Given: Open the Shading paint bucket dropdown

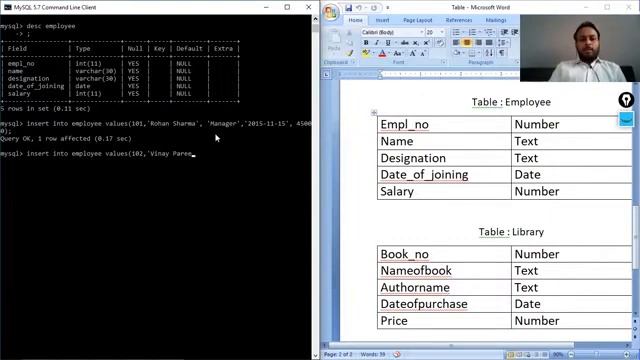Looking at the screenshot, I should (458, 53).
